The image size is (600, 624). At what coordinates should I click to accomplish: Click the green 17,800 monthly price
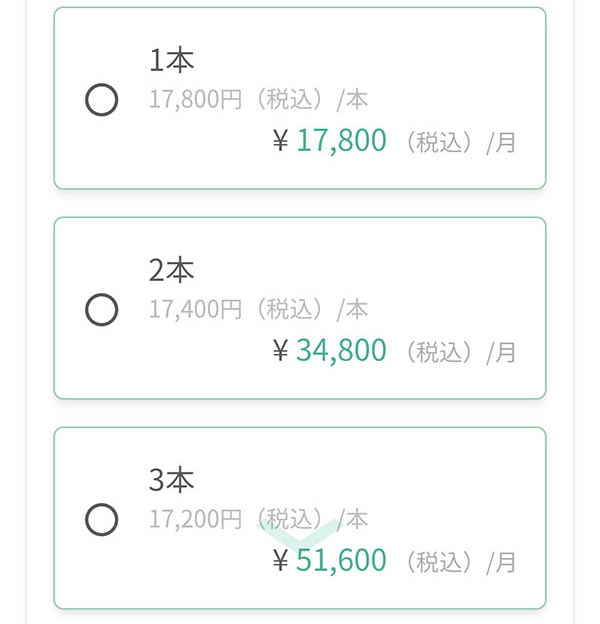tap(341, 141)
